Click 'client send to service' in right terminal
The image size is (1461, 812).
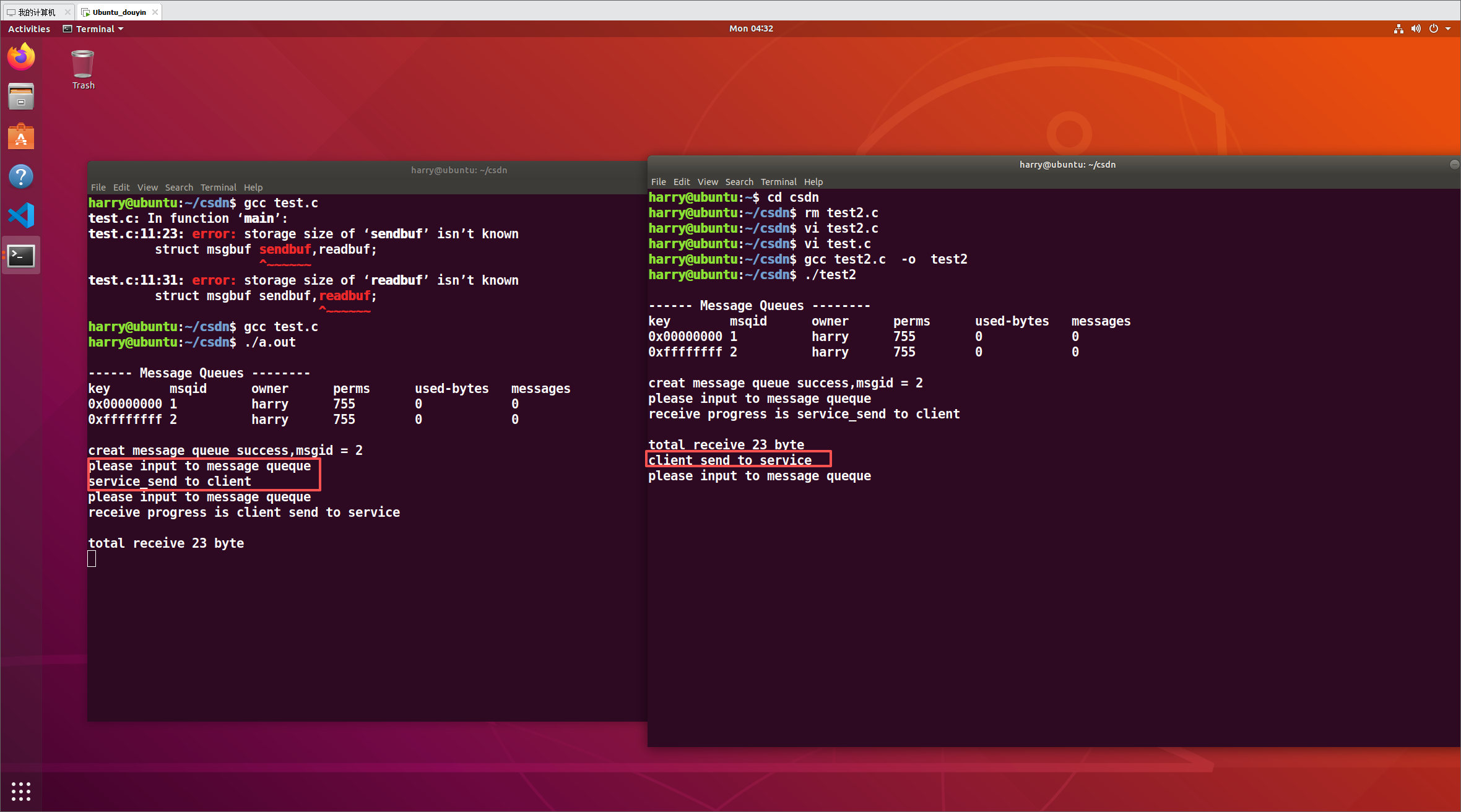[x=730, y=460]
